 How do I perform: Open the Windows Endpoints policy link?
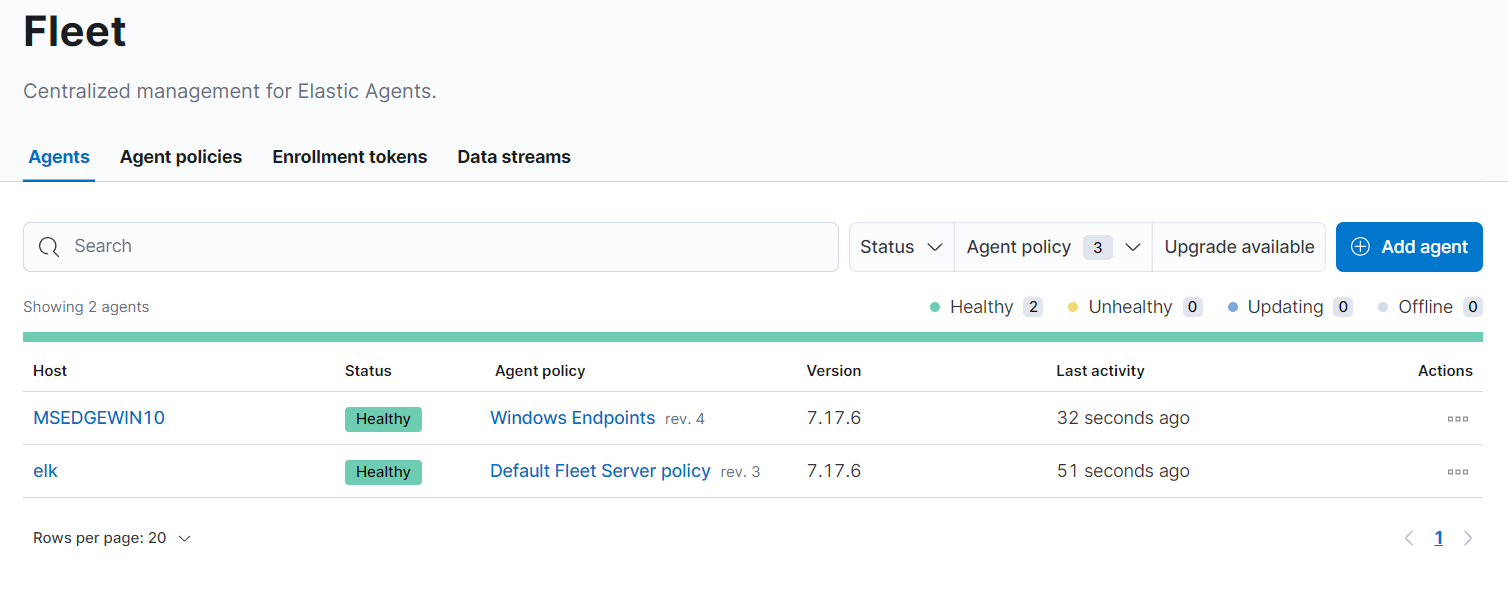(573, 418)
